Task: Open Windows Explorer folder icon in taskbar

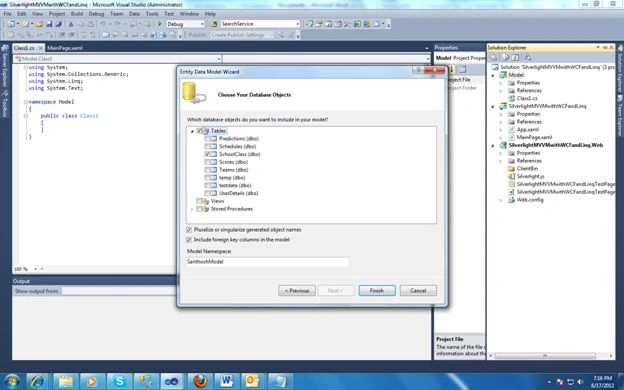Action: click(65, 381)
